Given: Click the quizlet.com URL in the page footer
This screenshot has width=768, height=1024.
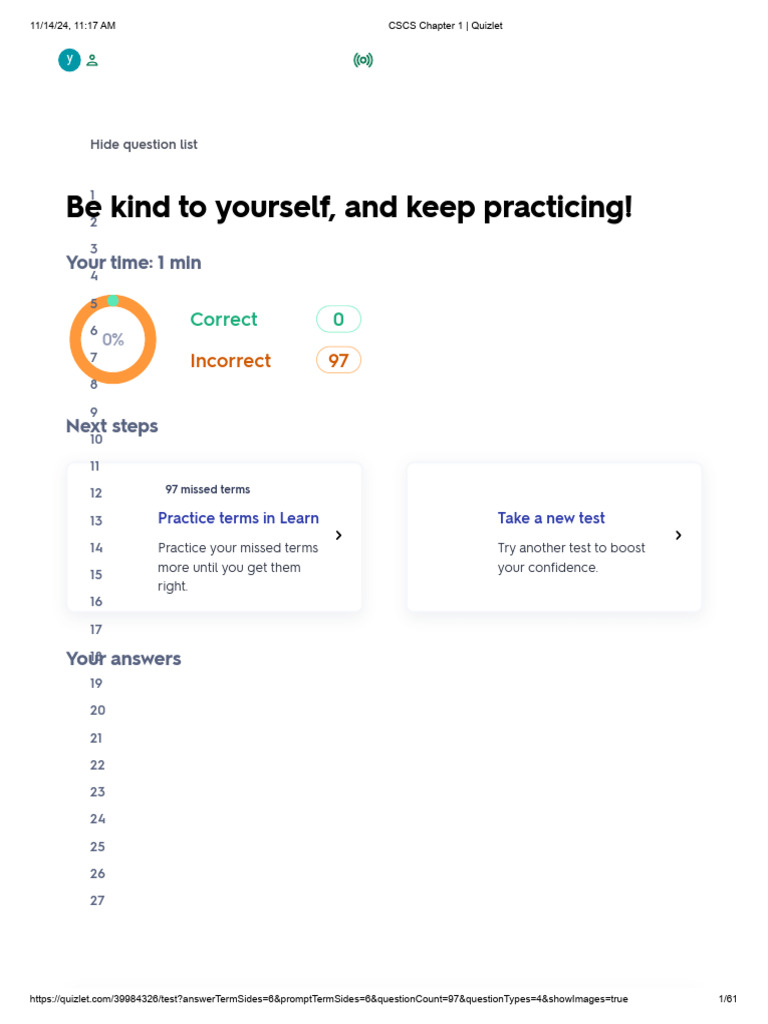Looking at the screenshot, I should coord(329,999).
